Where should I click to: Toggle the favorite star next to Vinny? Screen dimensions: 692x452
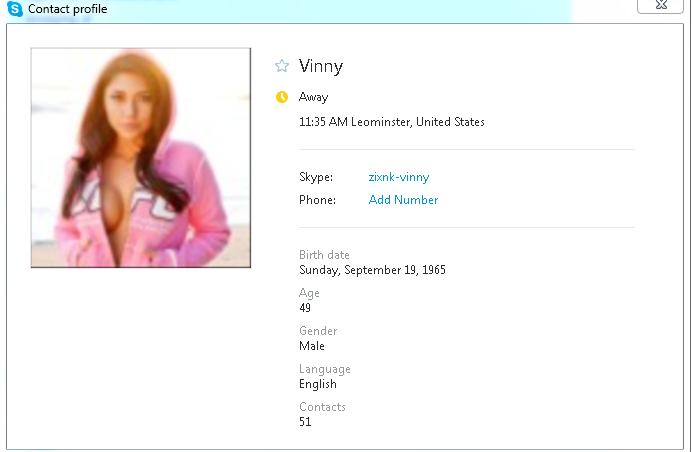pos(282,66)
